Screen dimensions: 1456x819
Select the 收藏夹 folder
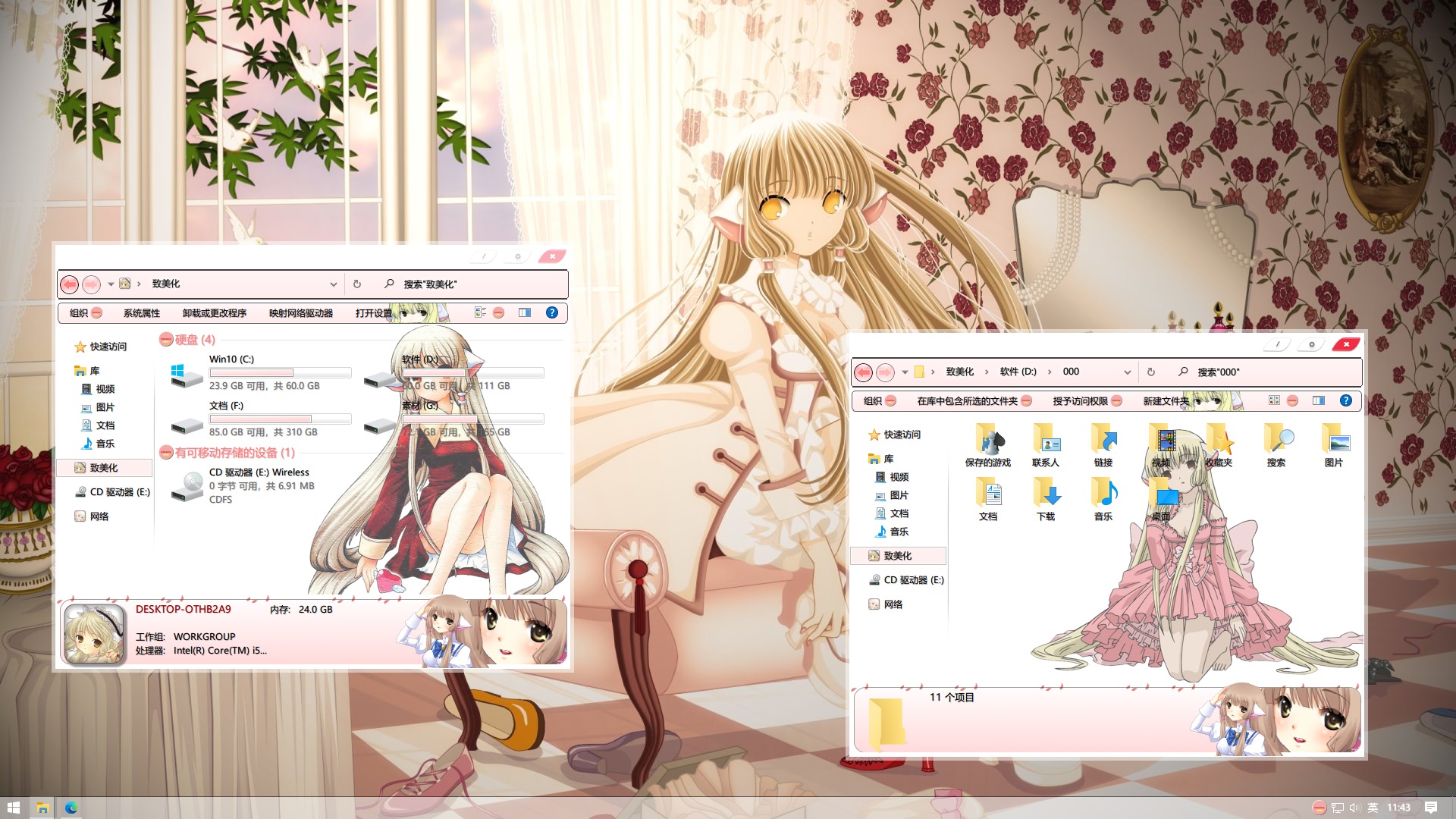coord(1219,445)
